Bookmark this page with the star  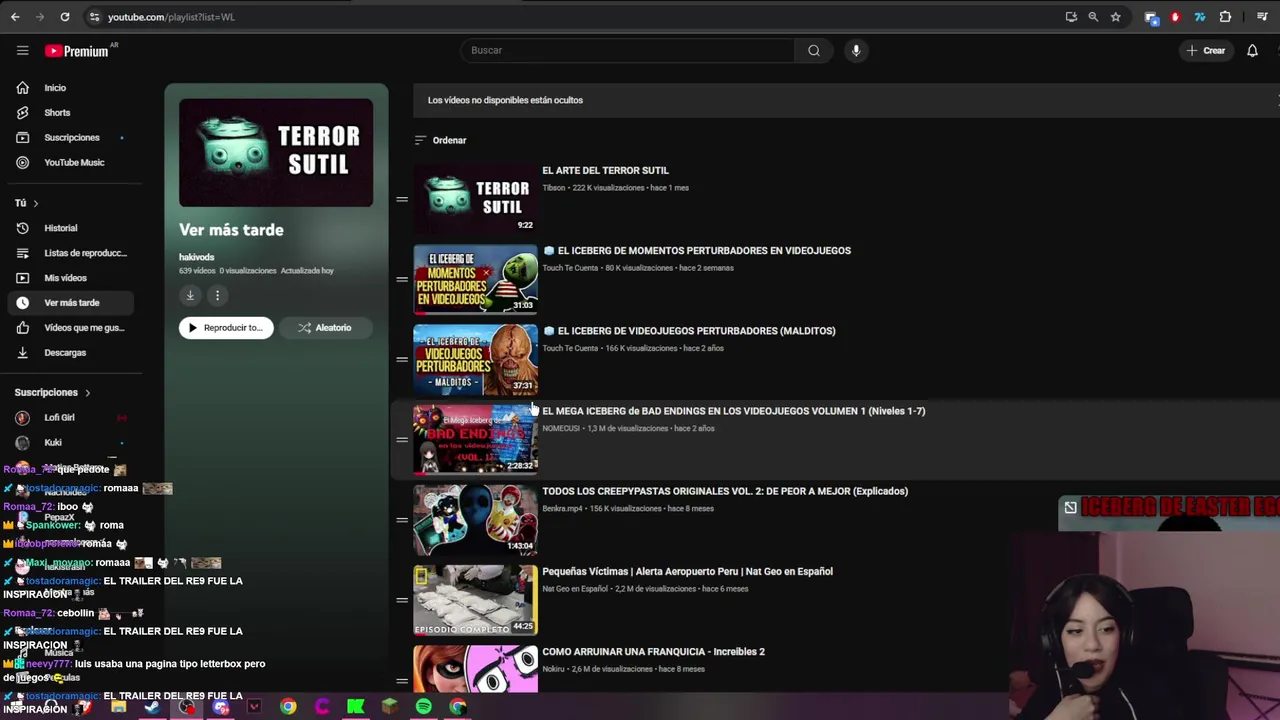click(1115, 17)
